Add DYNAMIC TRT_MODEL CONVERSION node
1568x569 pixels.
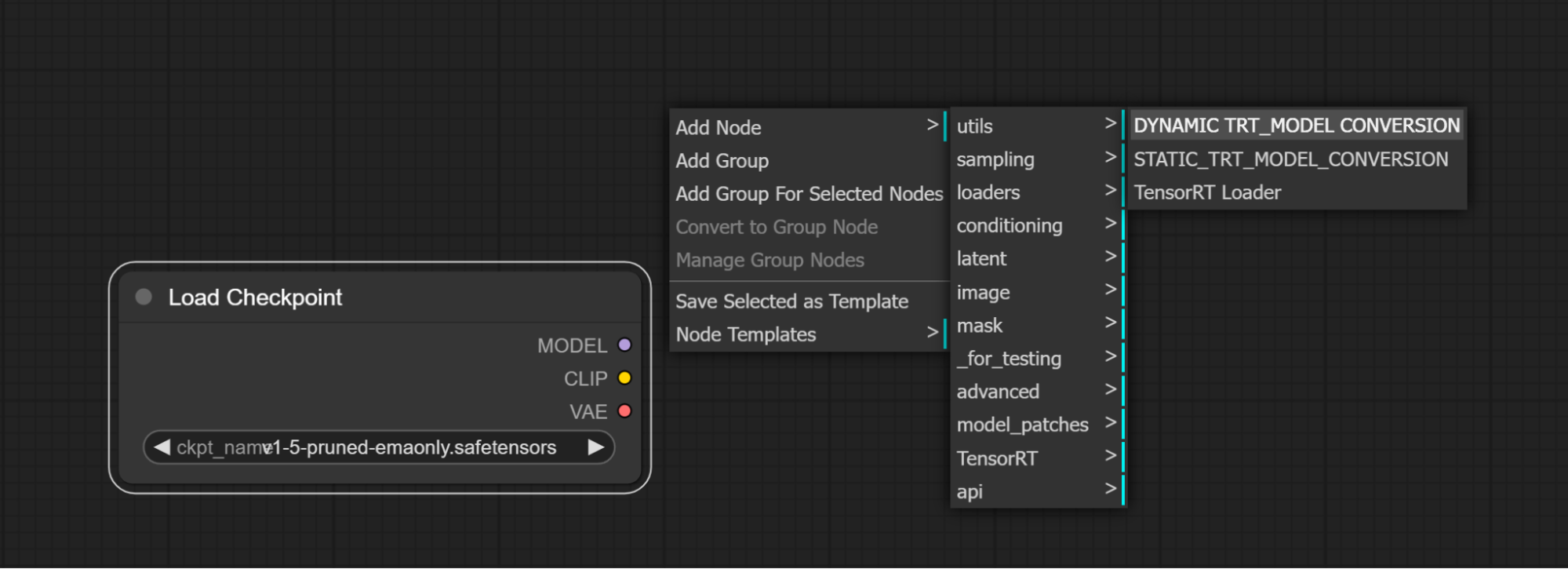1296,126
